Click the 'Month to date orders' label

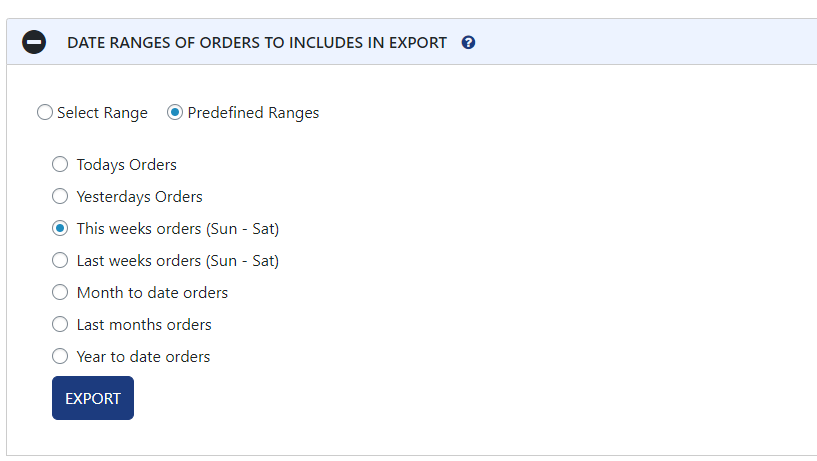(152, 293)
